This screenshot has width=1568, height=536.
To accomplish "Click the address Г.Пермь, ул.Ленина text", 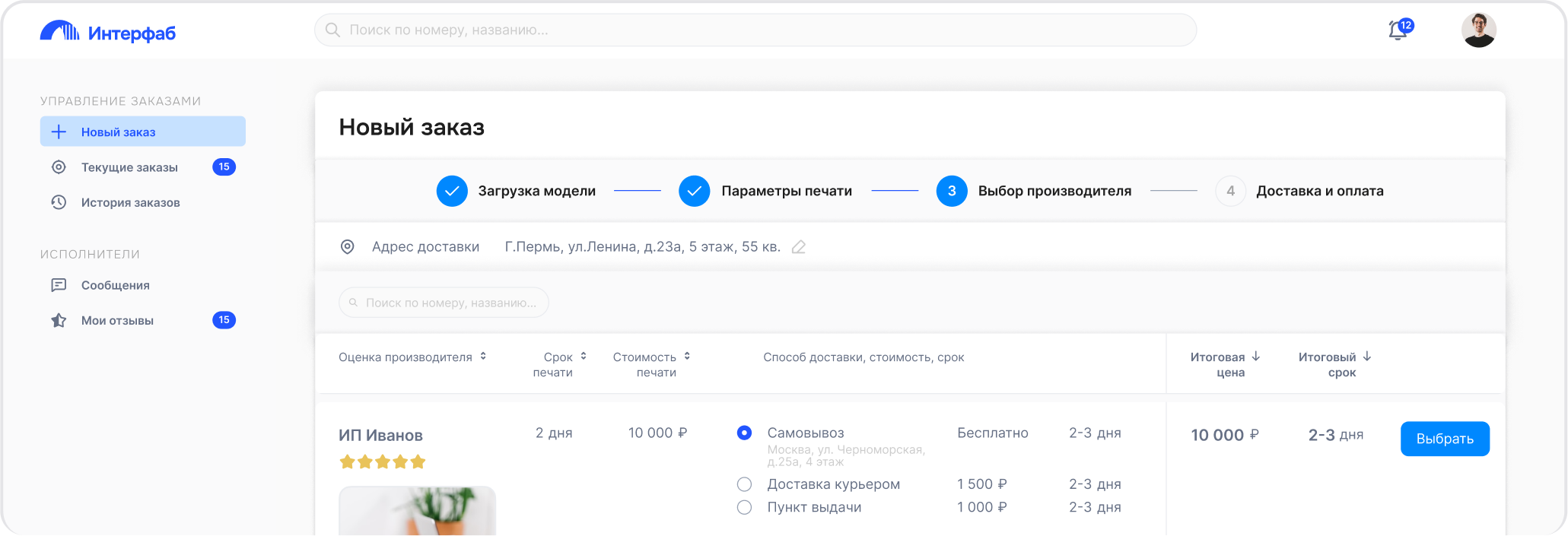I will point(643,246).
